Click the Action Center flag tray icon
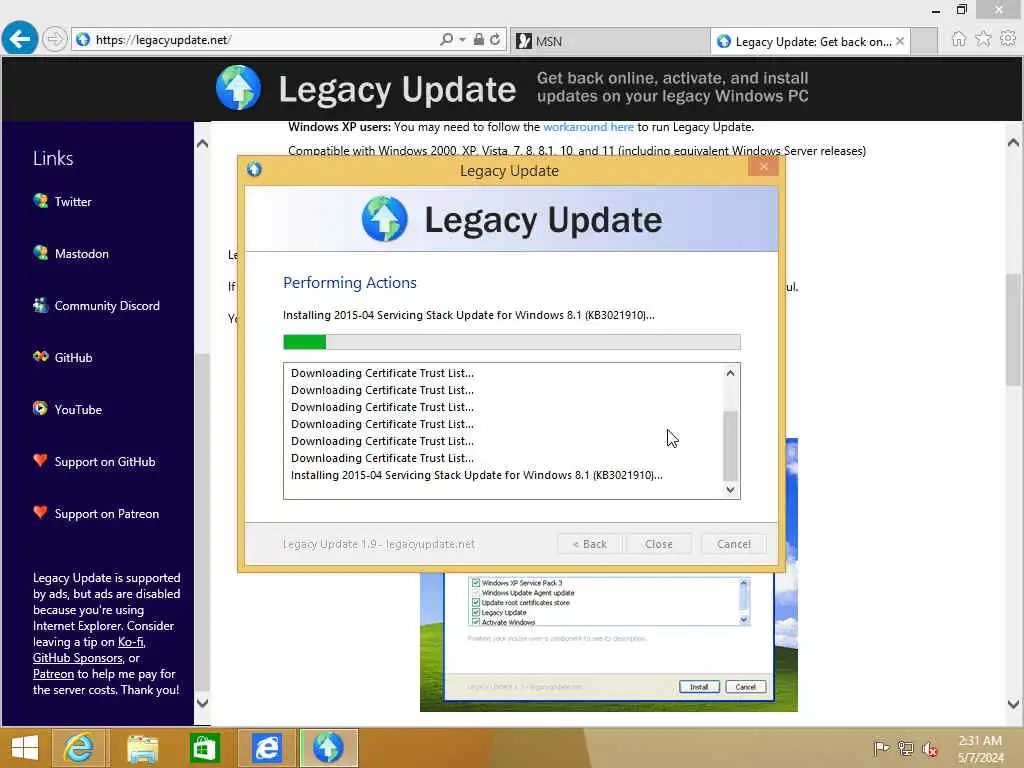Image resolution: width=1024 pixels, height=768 pixels. coord(881,748)
